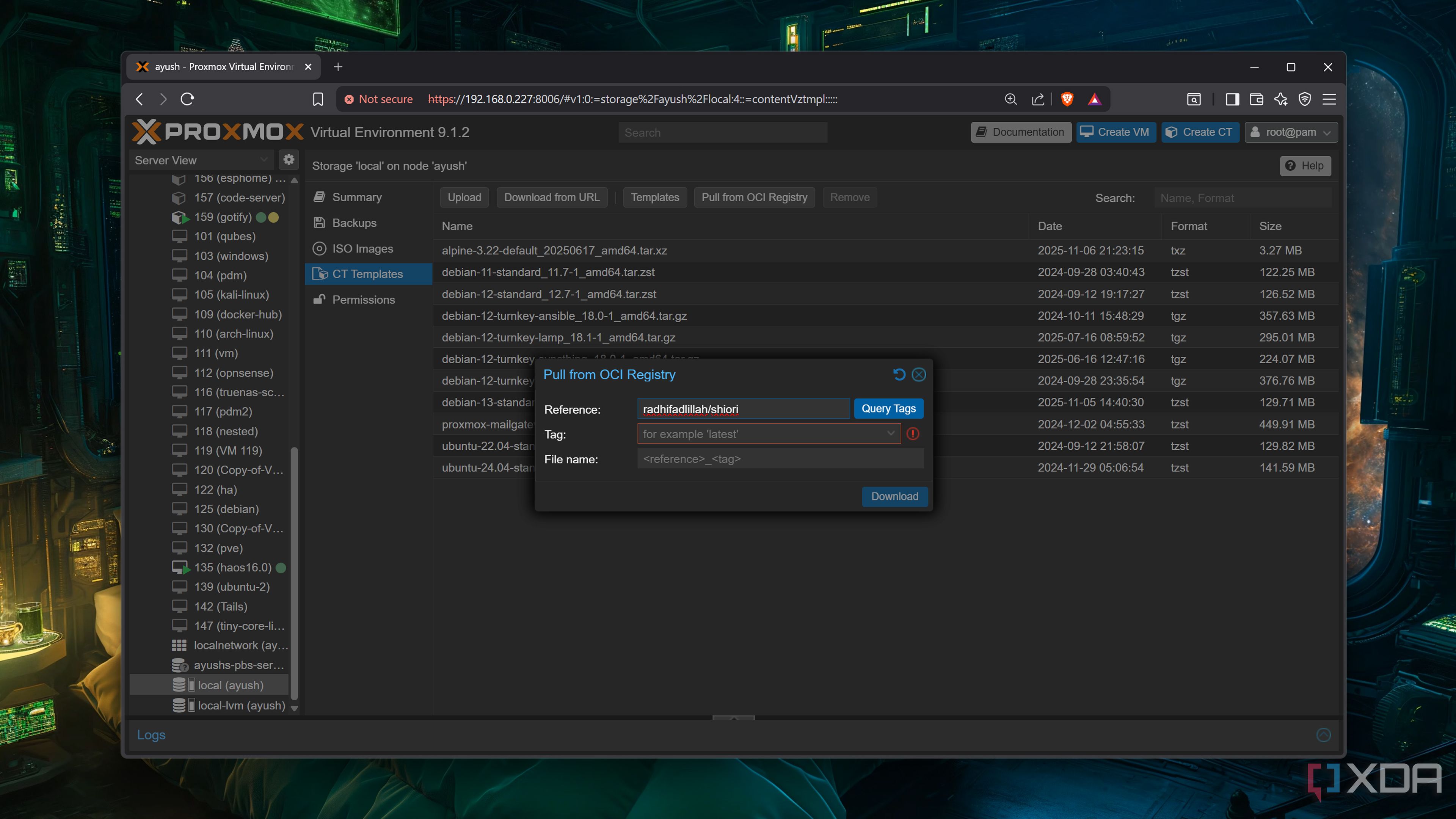Open the ISO Images tab

coord(369,249)
